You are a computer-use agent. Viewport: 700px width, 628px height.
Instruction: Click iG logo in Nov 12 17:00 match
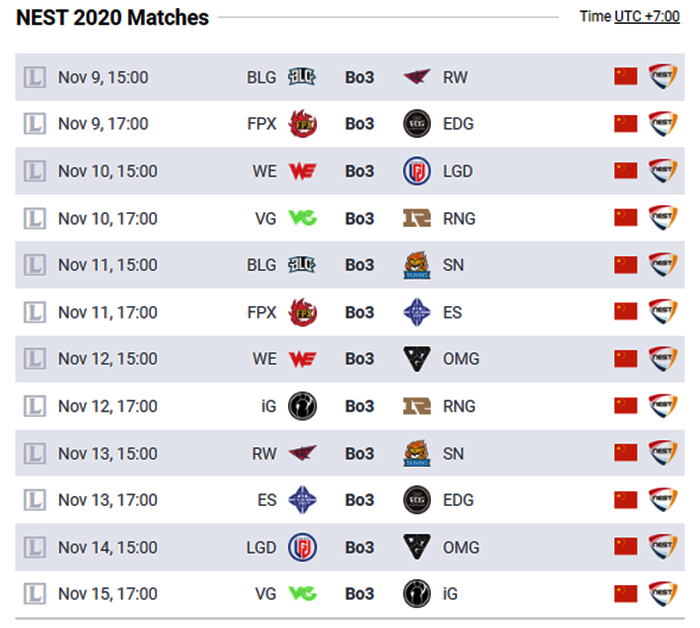click(302, 406)
